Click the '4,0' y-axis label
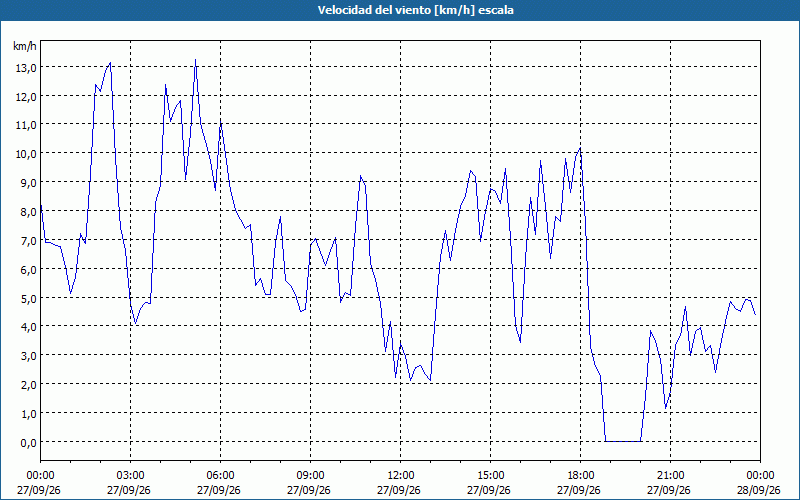Image resolution: width=800 pixels, height=500 pixels. [29, 327]
